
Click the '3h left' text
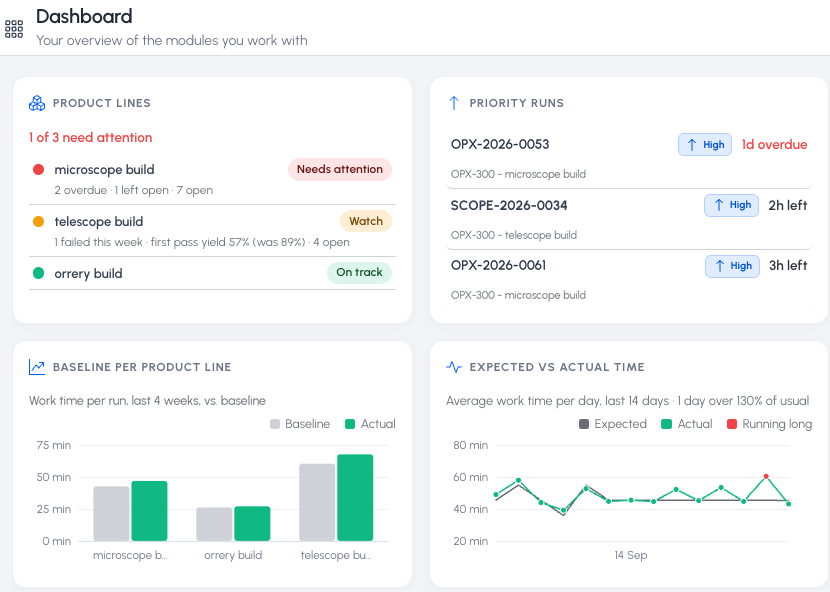coord(788,265)
